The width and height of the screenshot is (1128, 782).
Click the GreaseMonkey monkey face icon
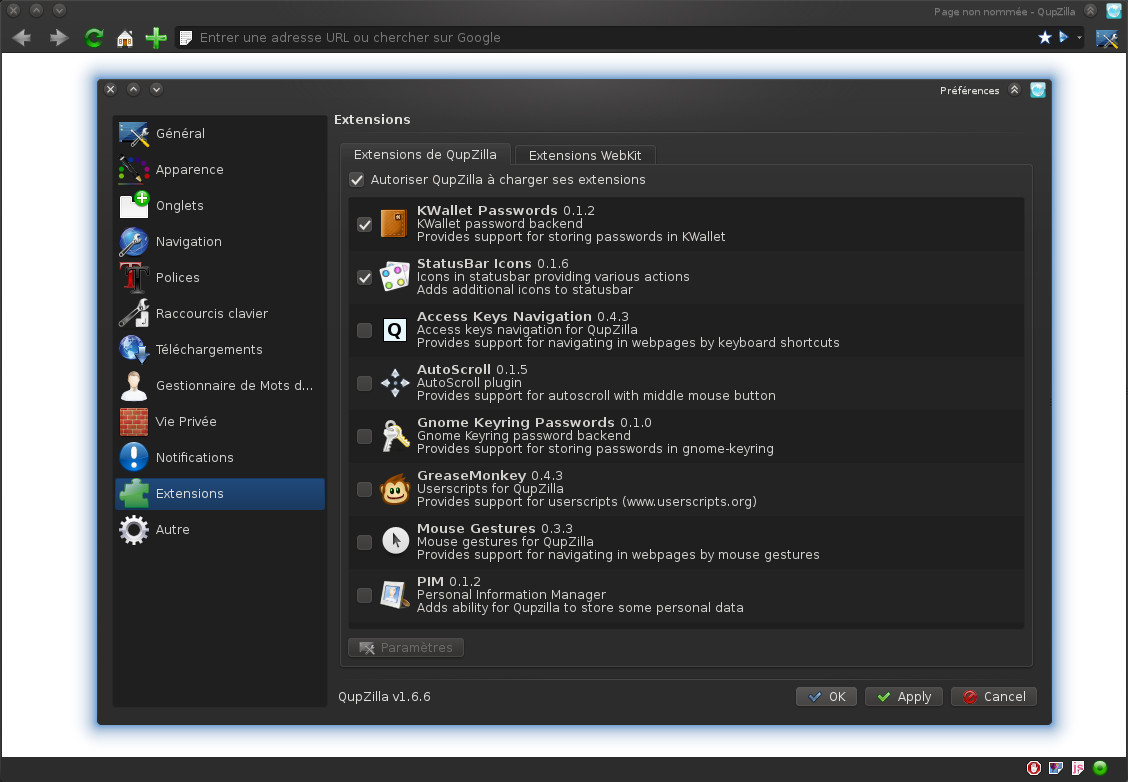pos(395,489)
